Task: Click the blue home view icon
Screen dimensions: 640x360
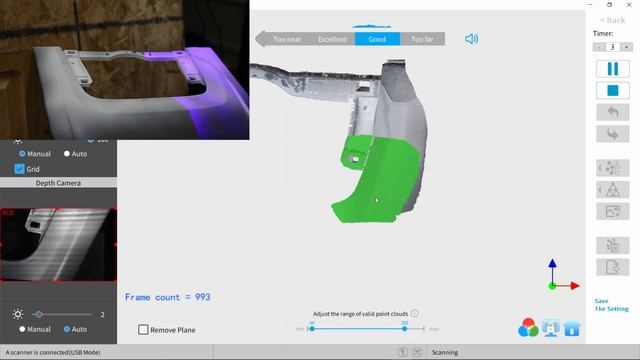Action: 572,329
